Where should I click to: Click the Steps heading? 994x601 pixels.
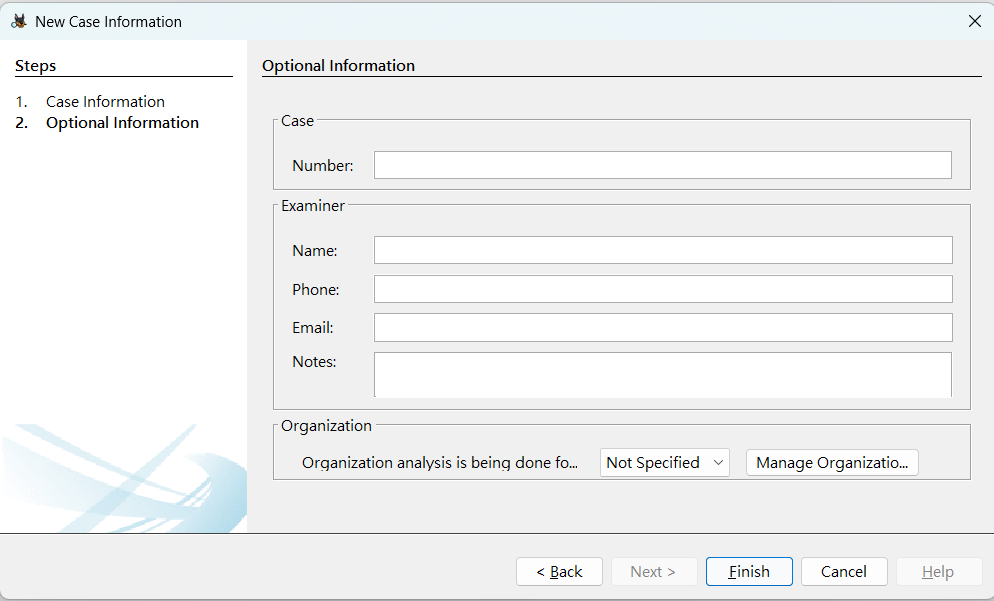pyautogui.click(x=36, y=65)
